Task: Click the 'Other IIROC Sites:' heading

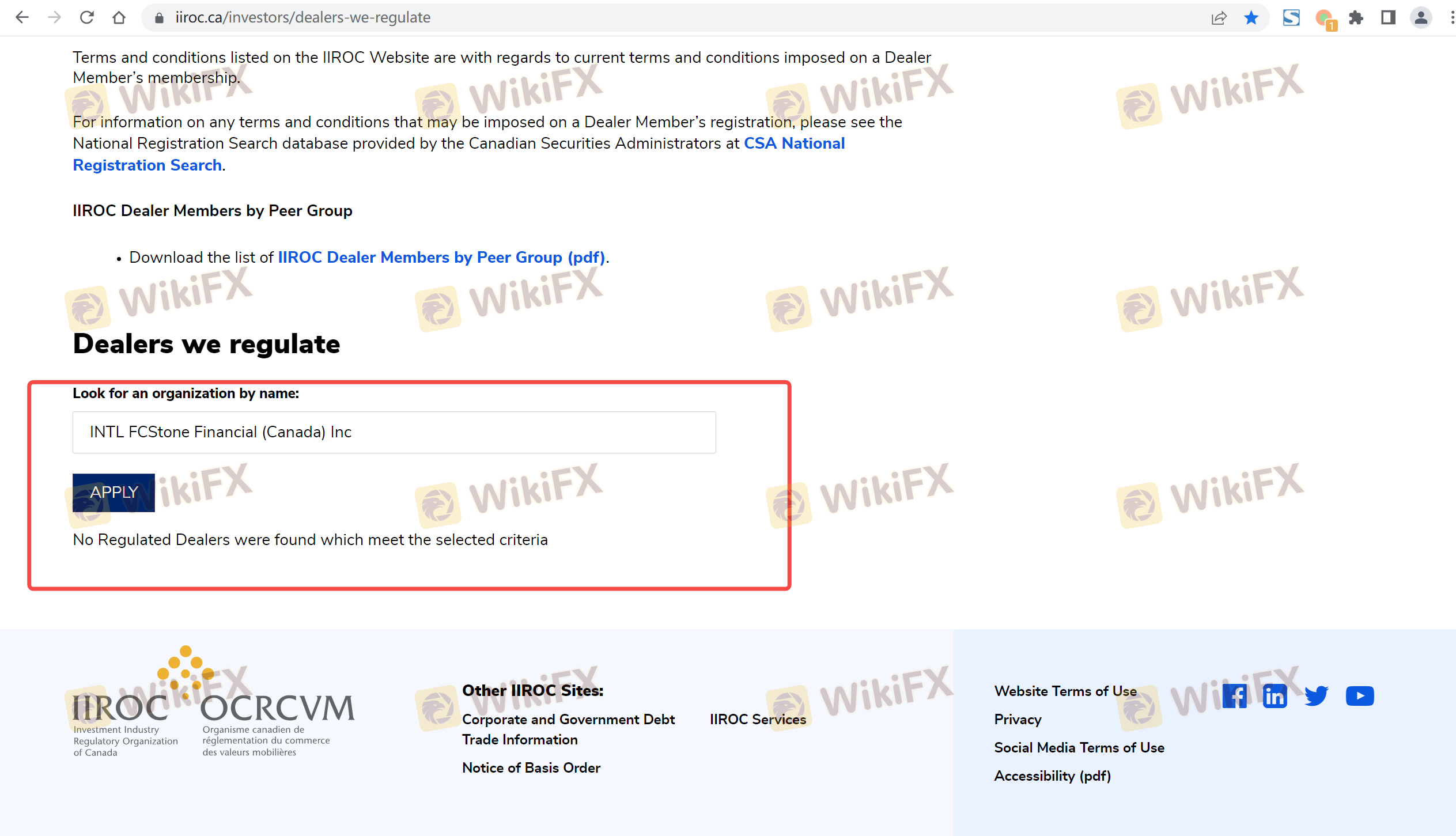Action: pos(532,691)
